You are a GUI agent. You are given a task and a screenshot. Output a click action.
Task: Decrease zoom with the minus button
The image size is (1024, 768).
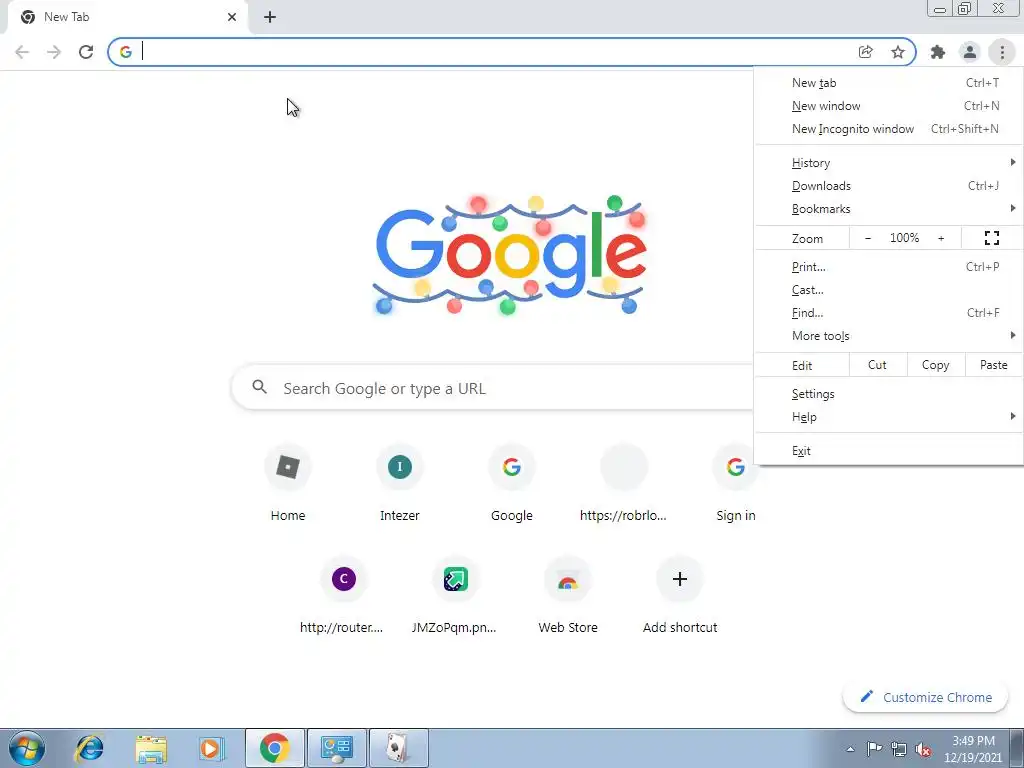click(868, 238)
